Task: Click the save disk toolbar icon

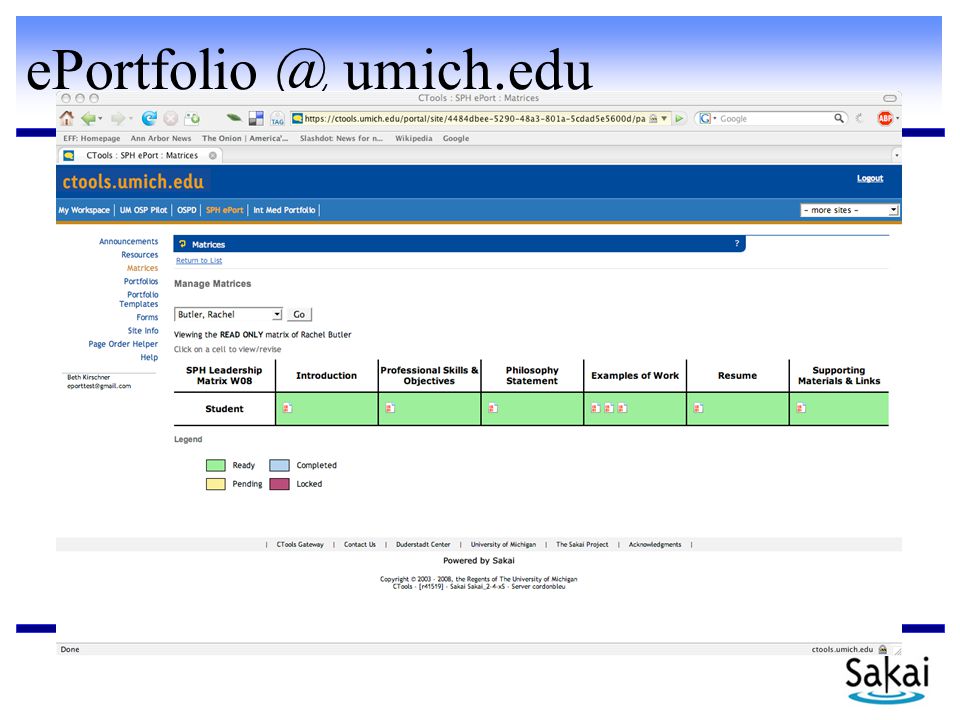Action: pyautogui.click(x=256, y=119)
